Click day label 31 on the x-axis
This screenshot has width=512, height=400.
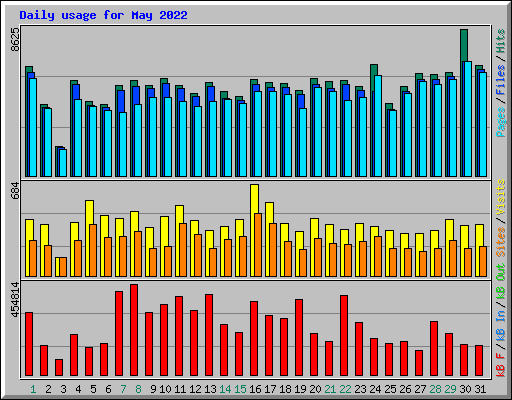pos(480,389)
